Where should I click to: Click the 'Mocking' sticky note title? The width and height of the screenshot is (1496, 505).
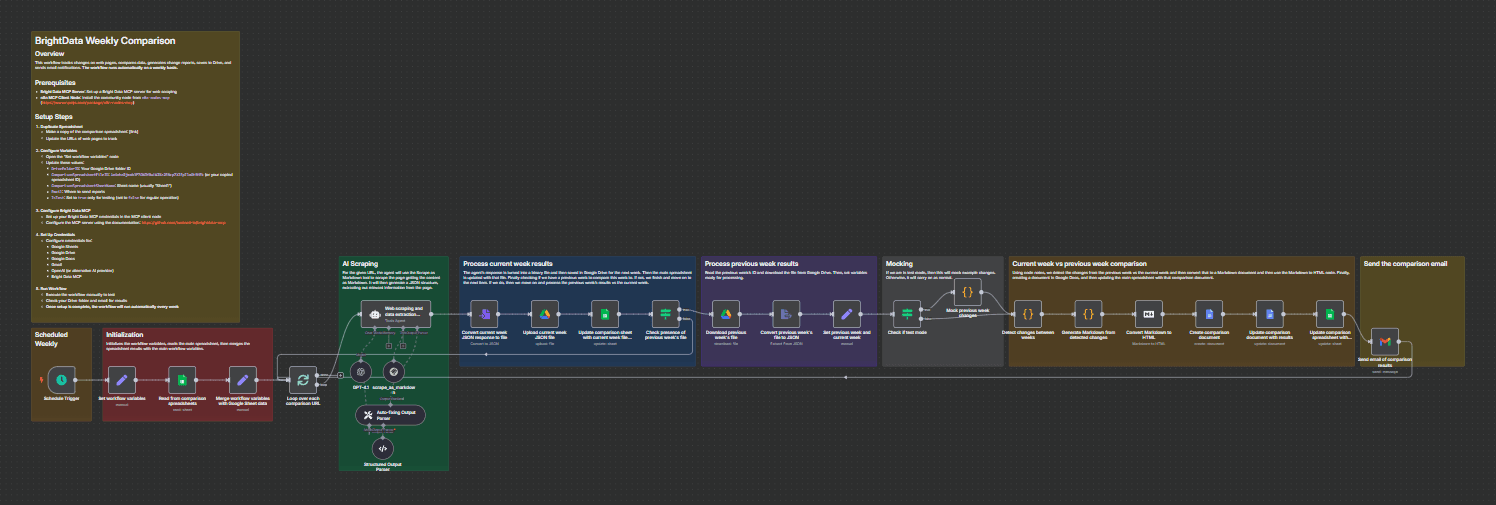pos(899,264)
